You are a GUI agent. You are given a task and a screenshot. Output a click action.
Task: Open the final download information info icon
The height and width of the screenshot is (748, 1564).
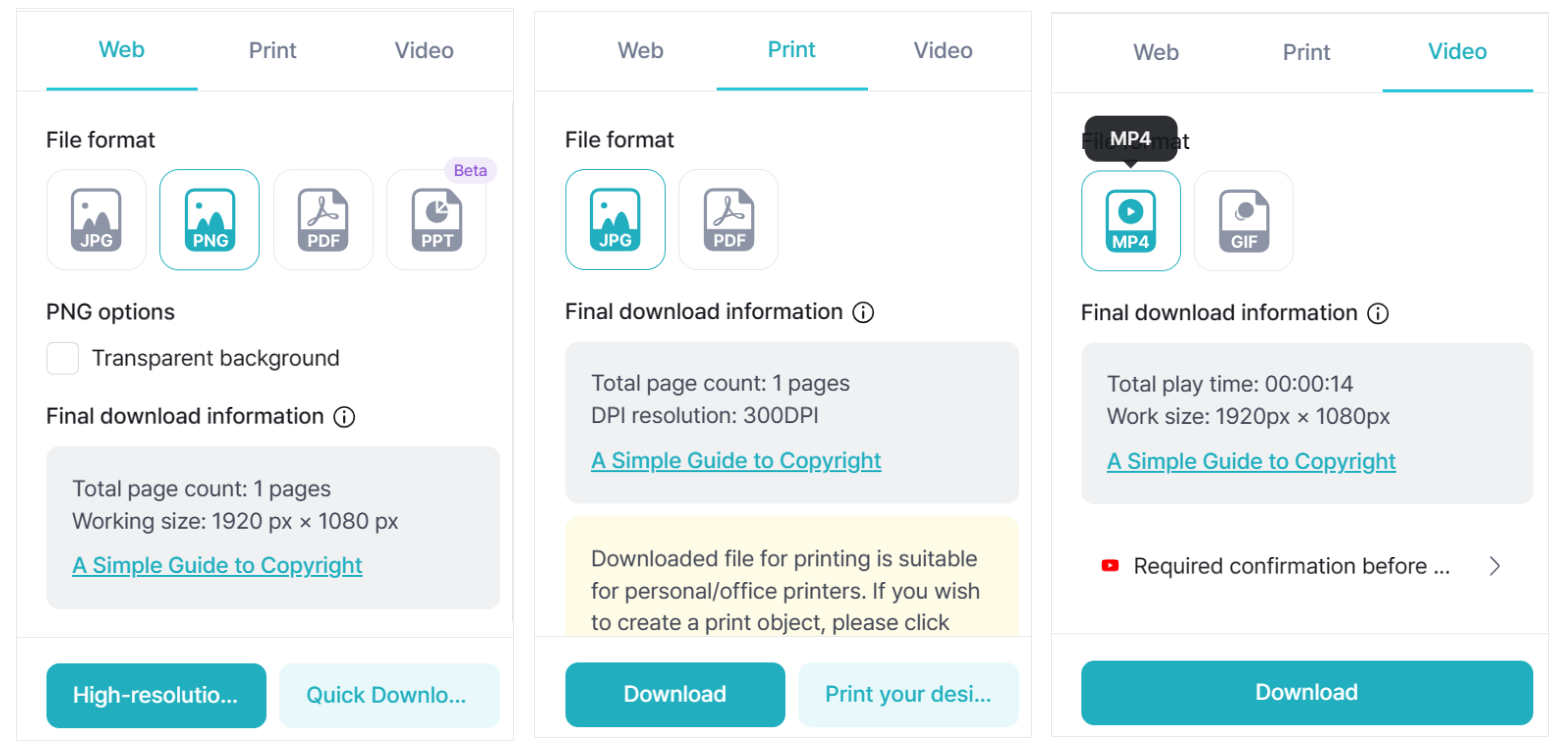[344, 417]
